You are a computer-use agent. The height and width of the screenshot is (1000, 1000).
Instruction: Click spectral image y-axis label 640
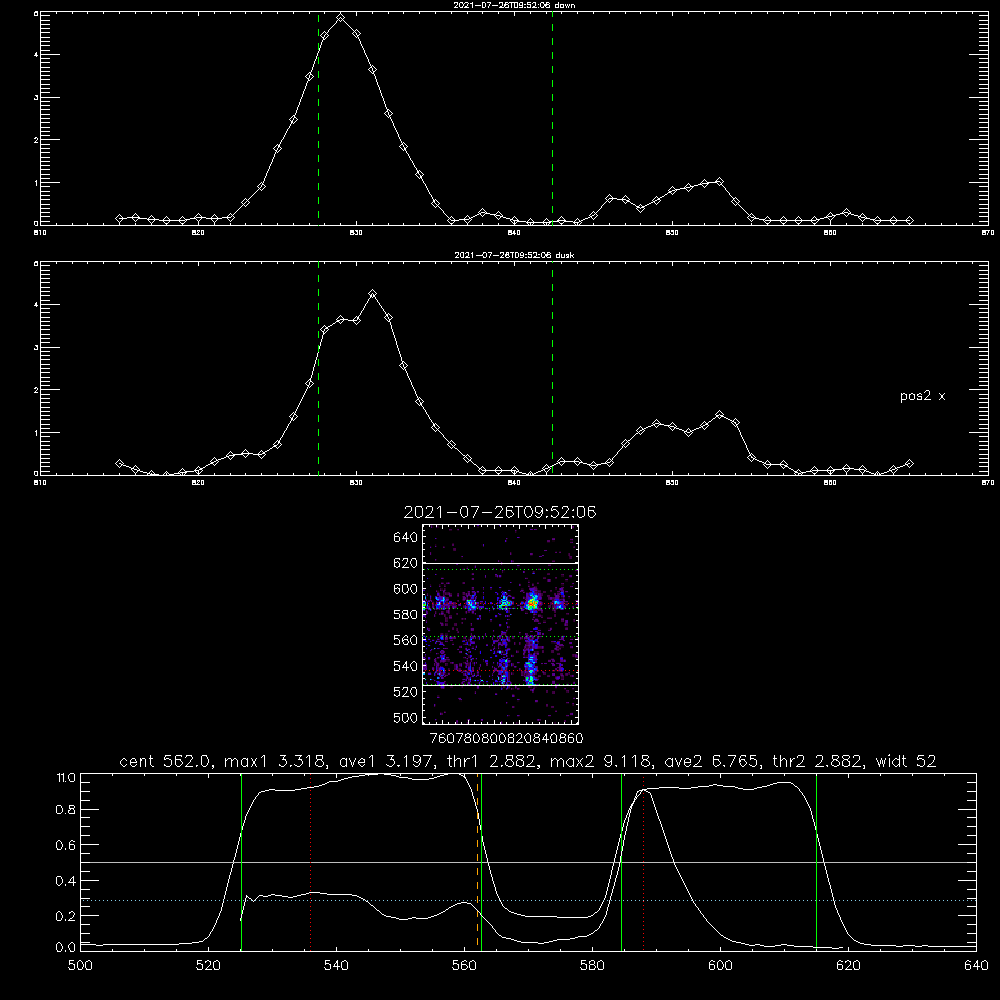click(405, 538)
